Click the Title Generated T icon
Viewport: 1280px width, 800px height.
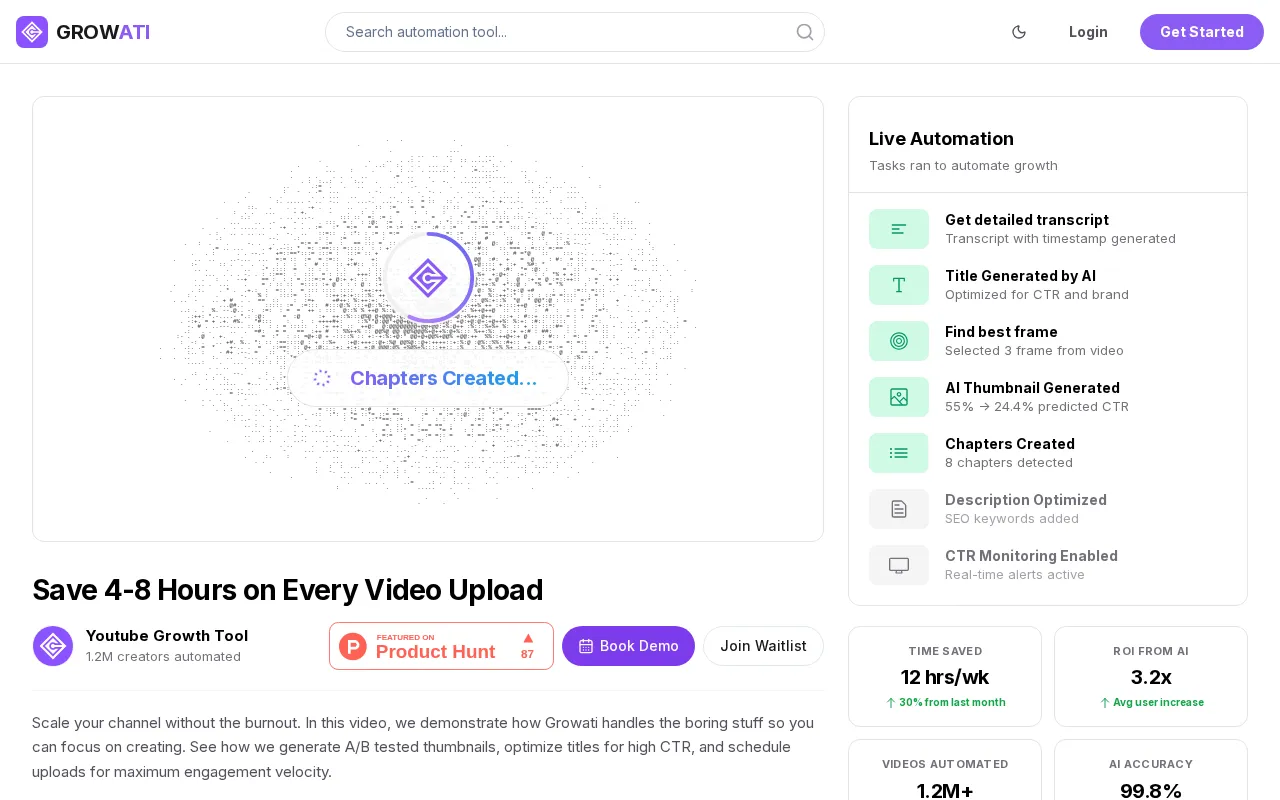pos(899,285)
